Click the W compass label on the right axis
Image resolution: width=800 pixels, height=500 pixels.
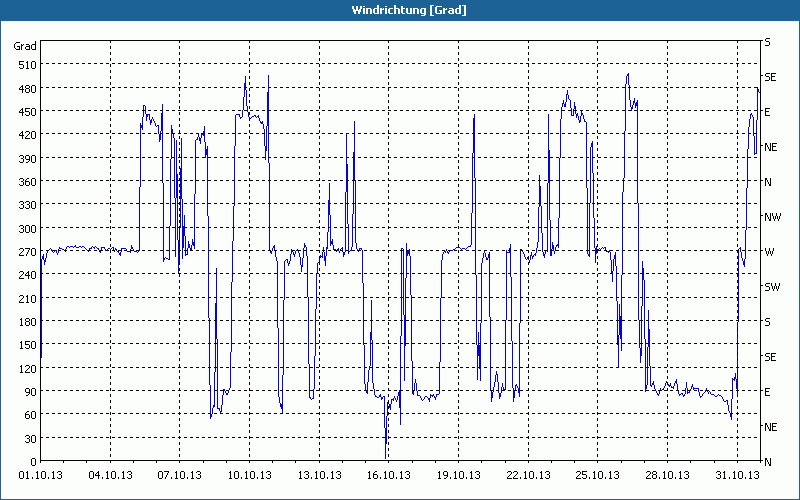(x=768, y=252)
